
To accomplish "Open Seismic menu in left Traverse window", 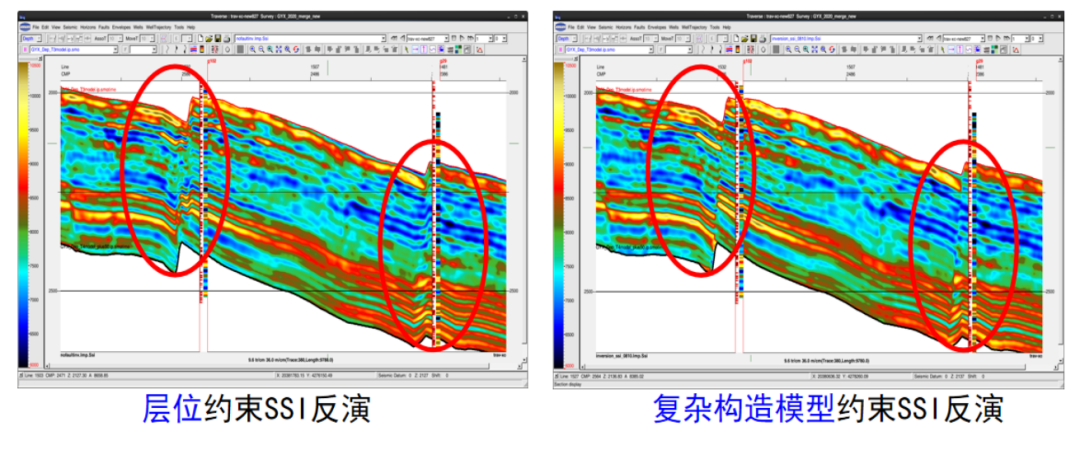I will (x=70, y=27).
